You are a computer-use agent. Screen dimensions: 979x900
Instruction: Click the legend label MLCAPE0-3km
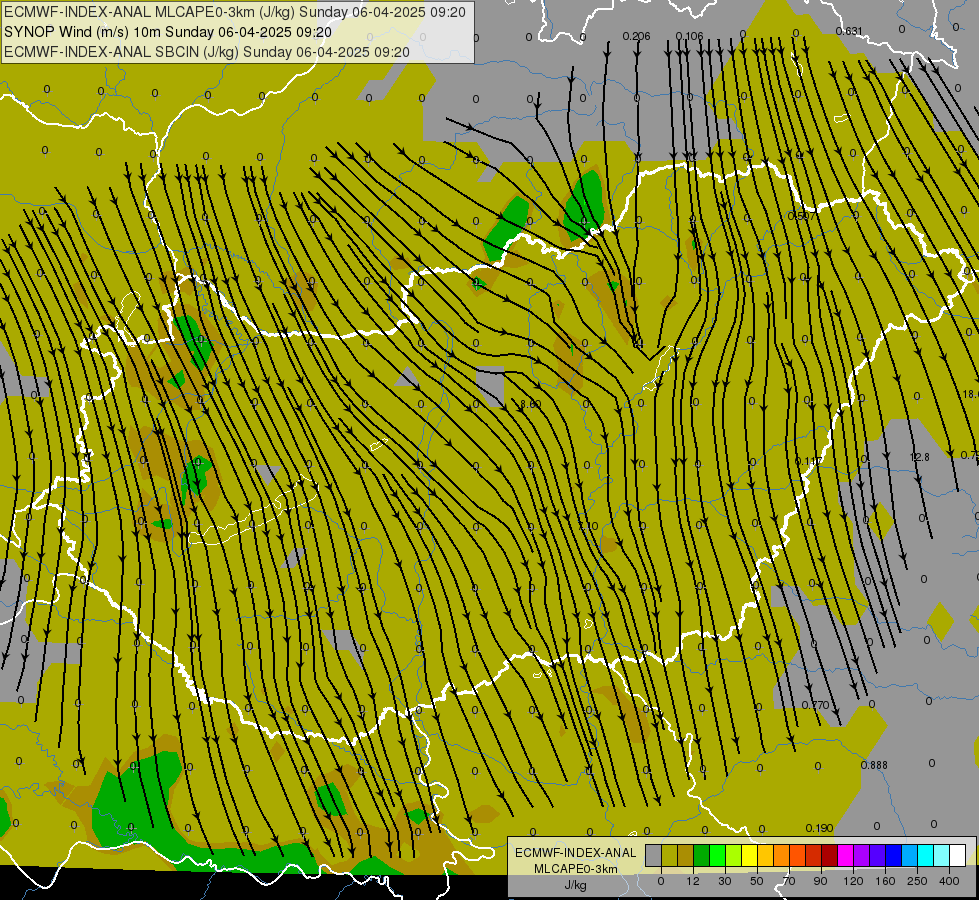click(x=575, y=869)
